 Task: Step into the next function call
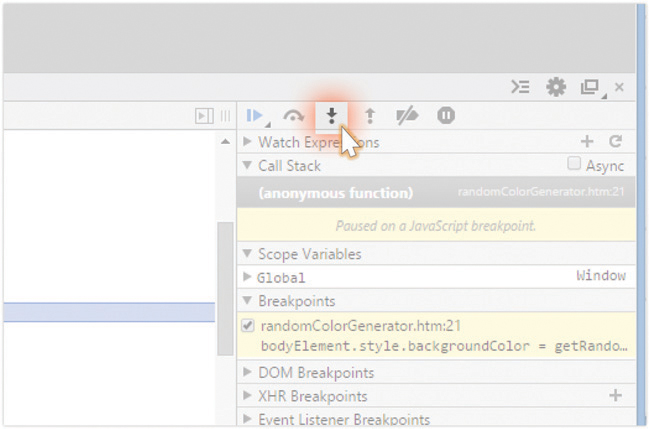331,116
